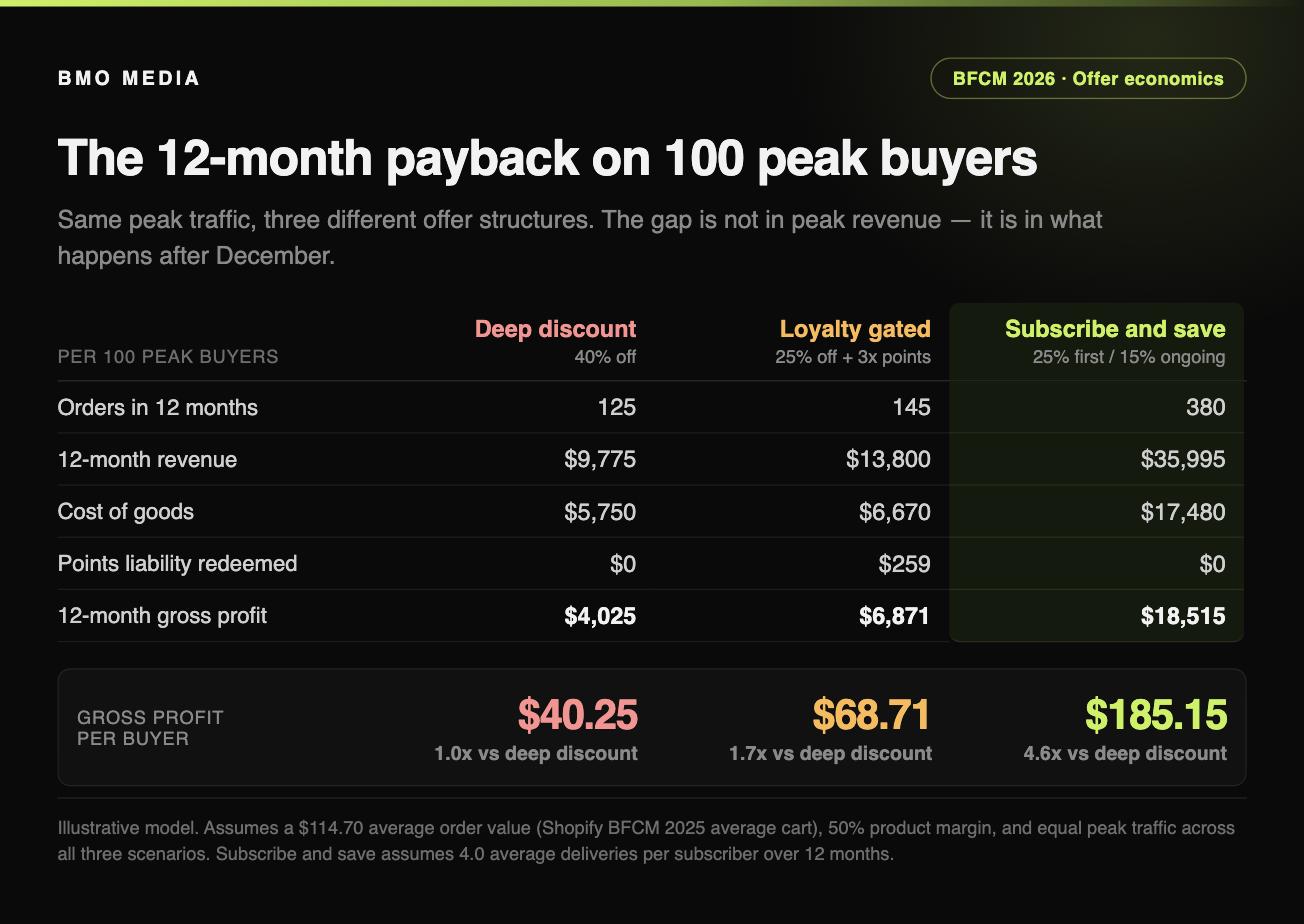Click the $40.25 per buyer figure
This screenshot has width=1304, height=924.
[578, 714]
